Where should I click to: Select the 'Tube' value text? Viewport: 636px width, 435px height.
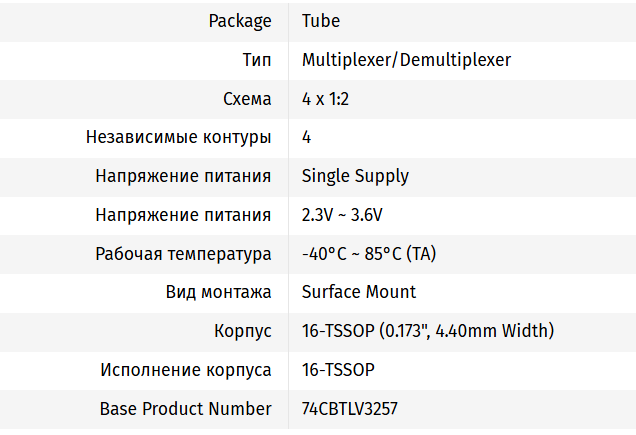coord(320,21)
